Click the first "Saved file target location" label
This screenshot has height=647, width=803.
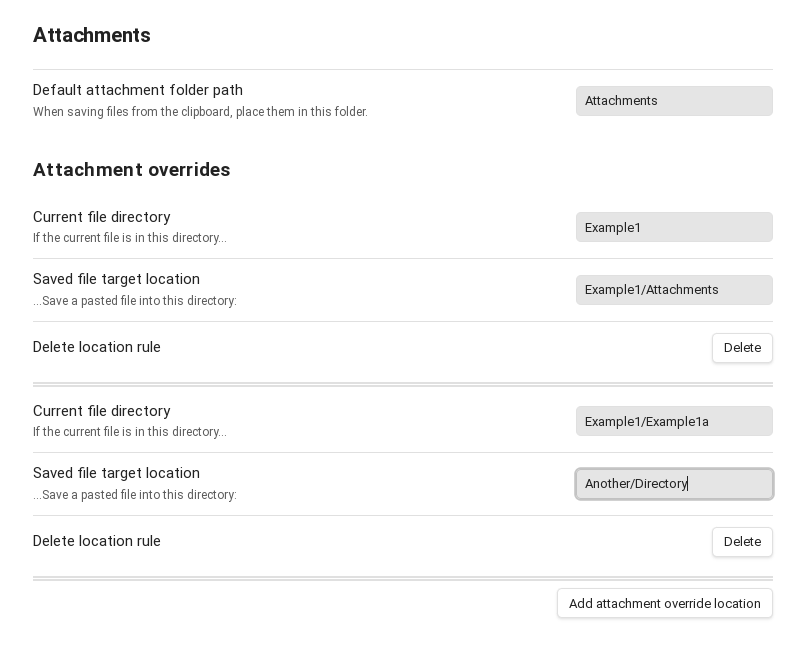coord(116,279)
